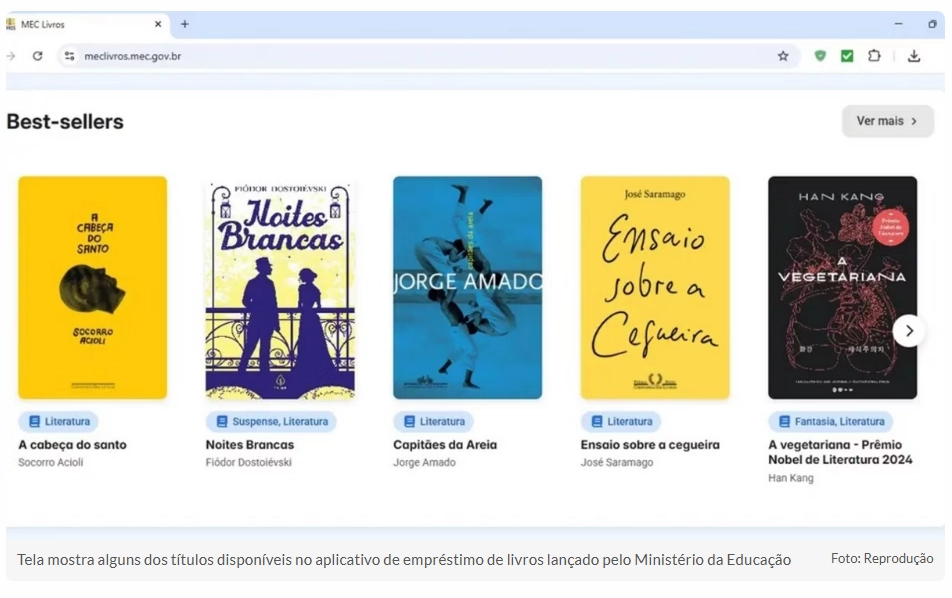Open a new browser tab

[x=184, y=24]
